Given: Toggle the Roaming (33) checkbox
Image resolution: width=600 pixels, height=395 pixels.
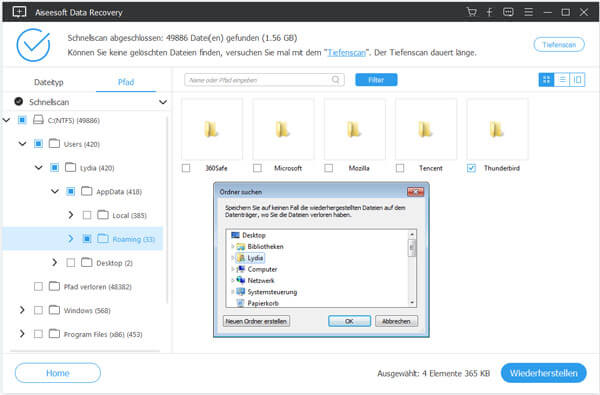Looking at the screenshot, I should [87, 239].
